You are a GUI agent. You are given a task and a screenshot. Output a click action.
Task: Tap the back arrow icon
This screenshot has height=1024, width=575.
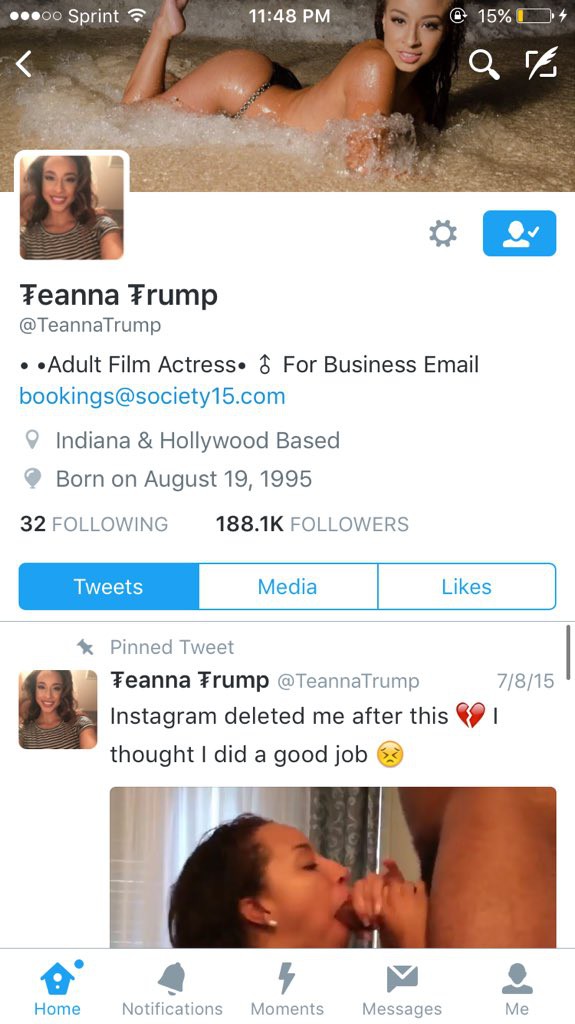click(x=24, y=64)
